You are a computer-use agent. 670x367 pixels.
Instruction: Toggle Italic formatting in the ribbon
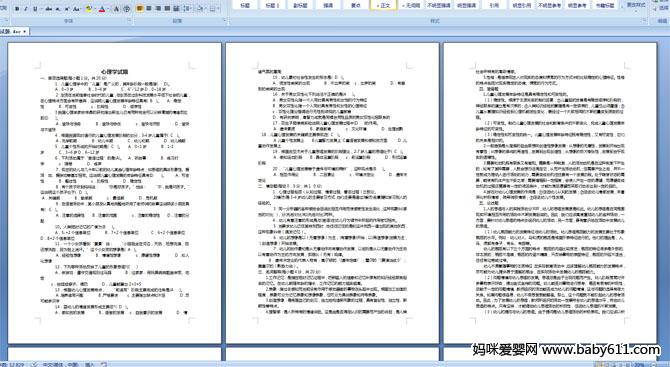click(26, 9)
